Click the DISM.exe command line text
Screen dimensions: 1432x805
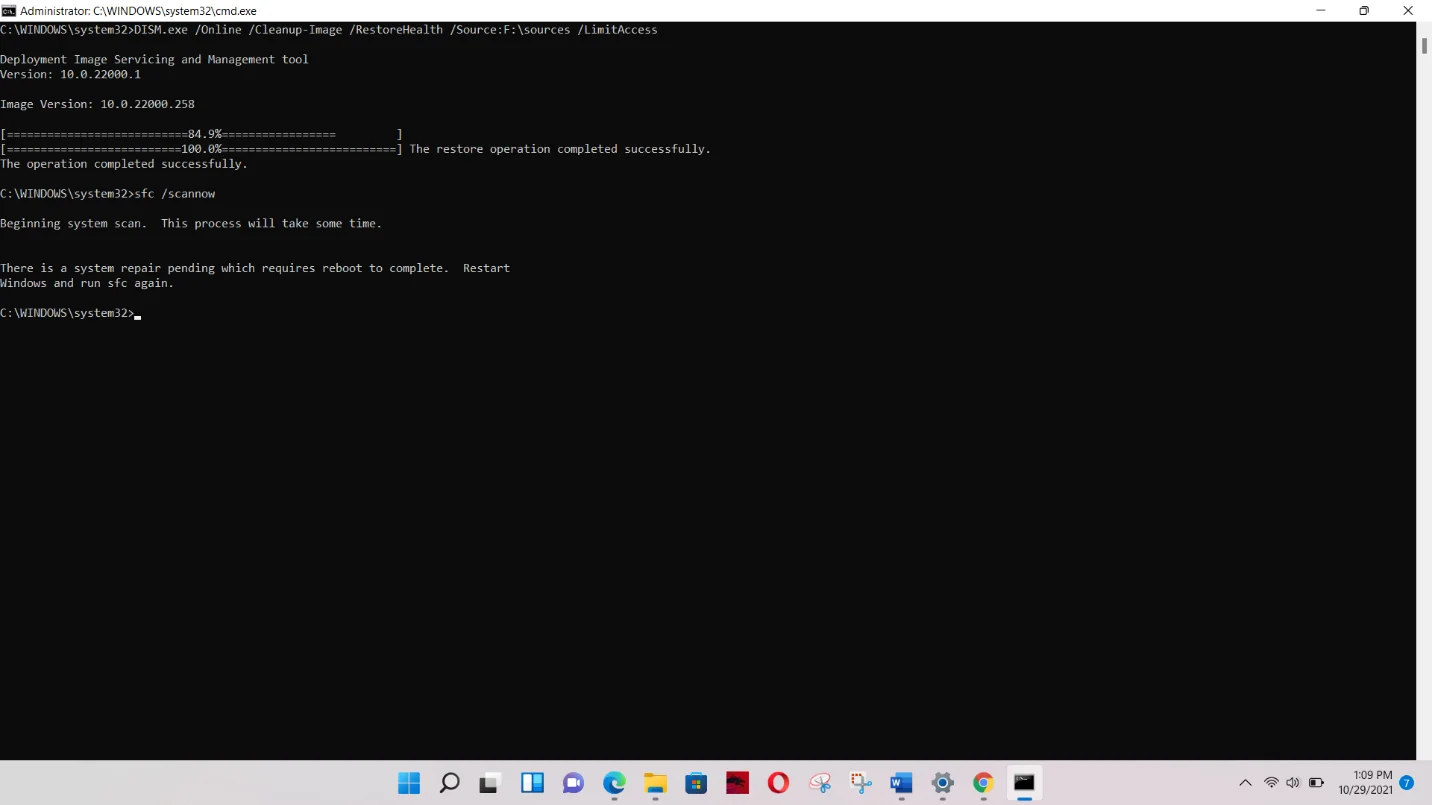[329, 30]
